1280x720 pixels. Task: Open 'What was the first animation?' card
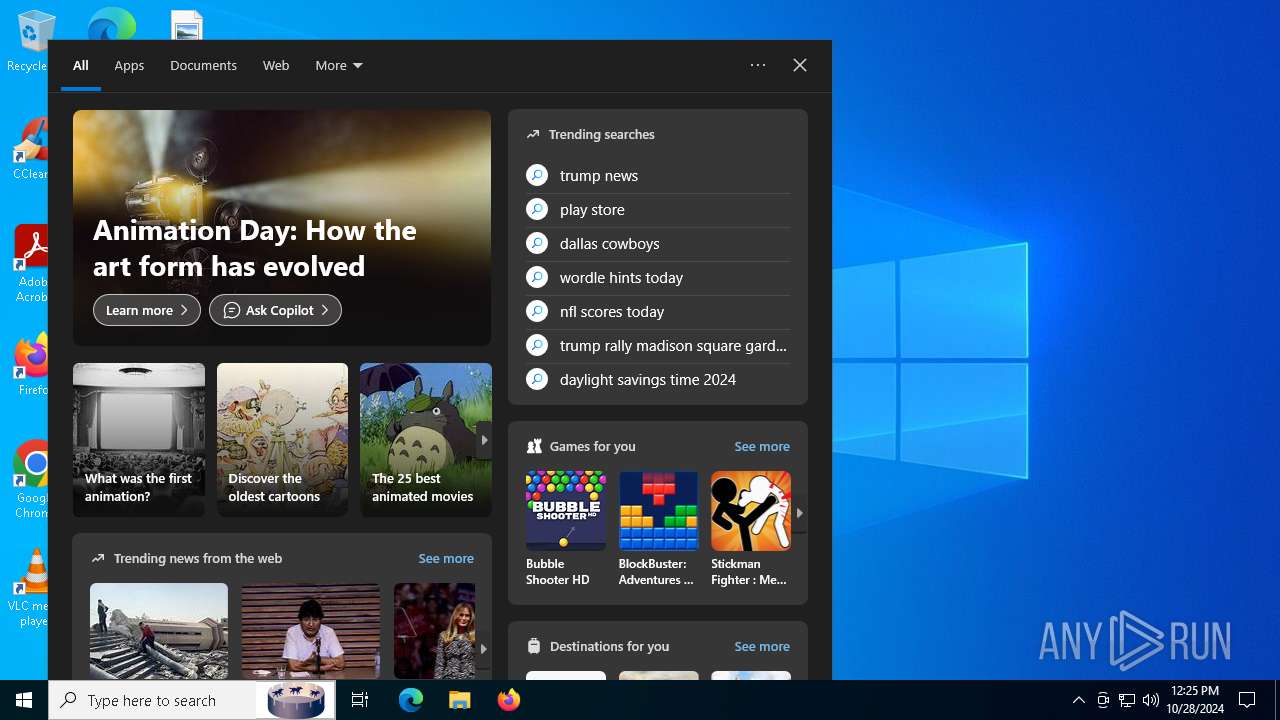click(x=139, y=440)
